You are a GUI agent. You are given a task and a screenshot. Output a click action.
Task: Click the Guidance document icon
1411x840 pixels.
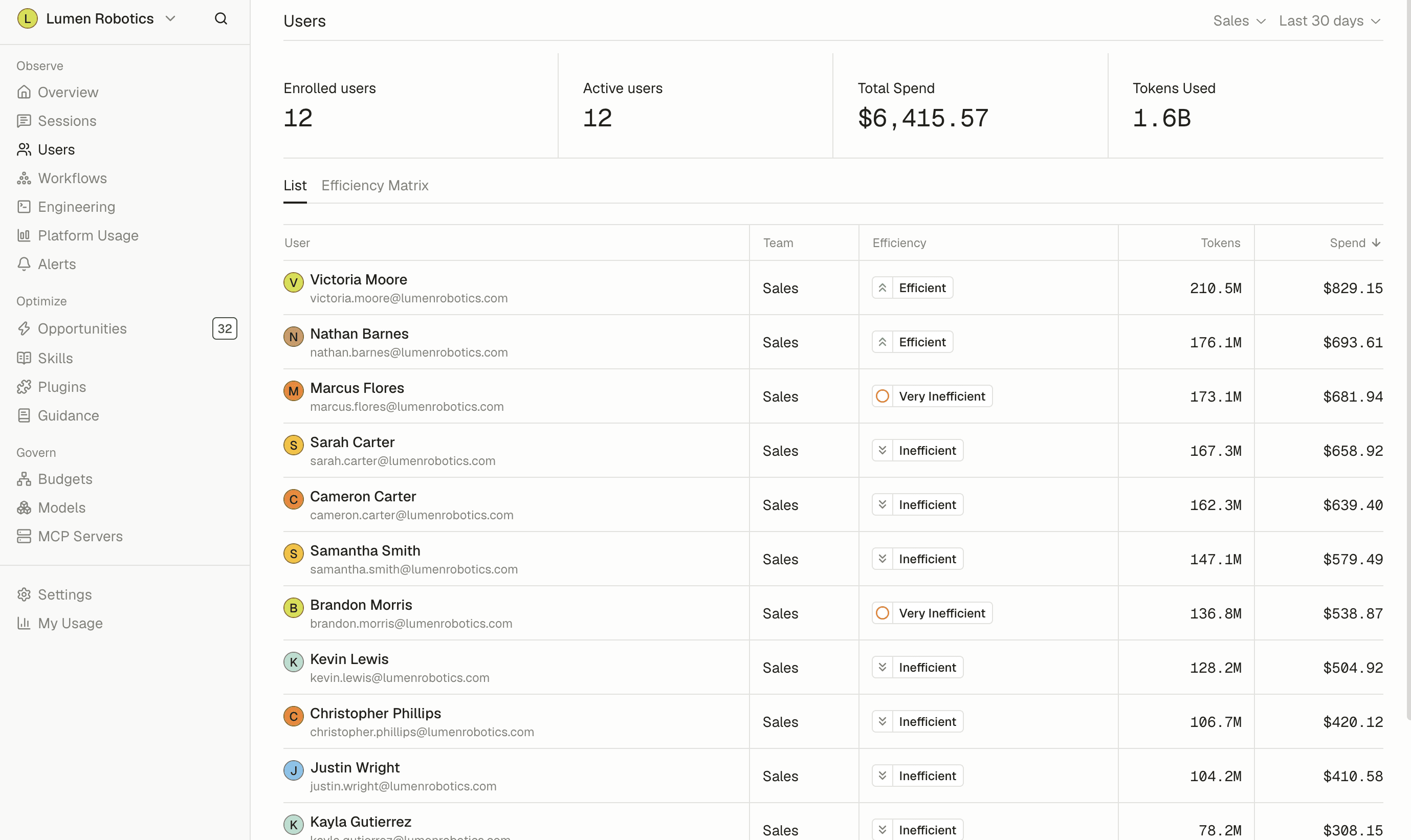pos(24,416)
